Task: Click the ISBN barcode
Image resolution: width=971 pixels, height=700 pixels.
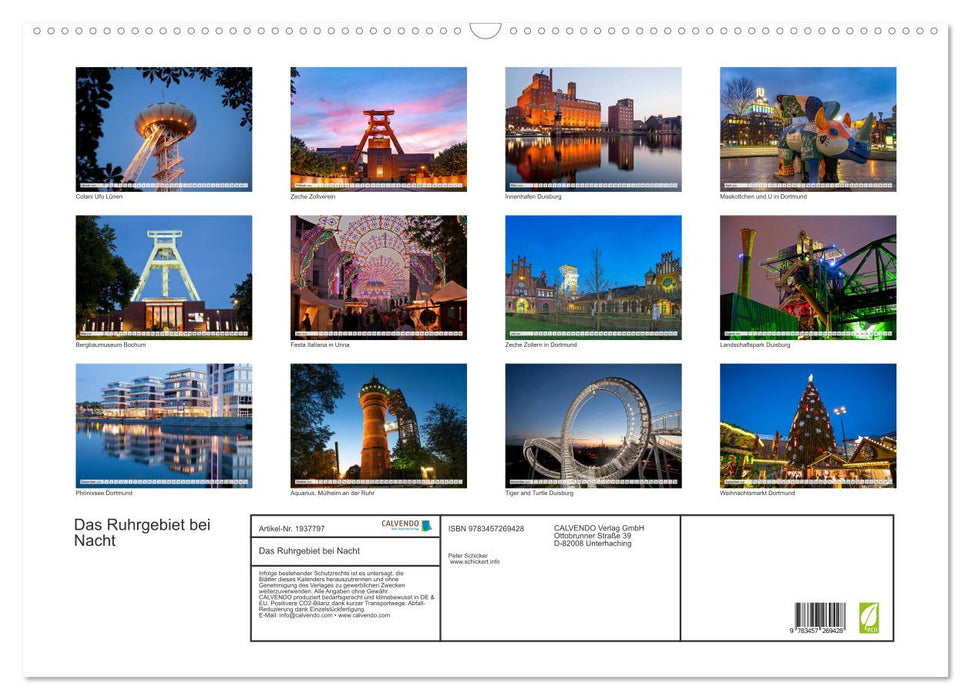Action: (x=822, y=617)
